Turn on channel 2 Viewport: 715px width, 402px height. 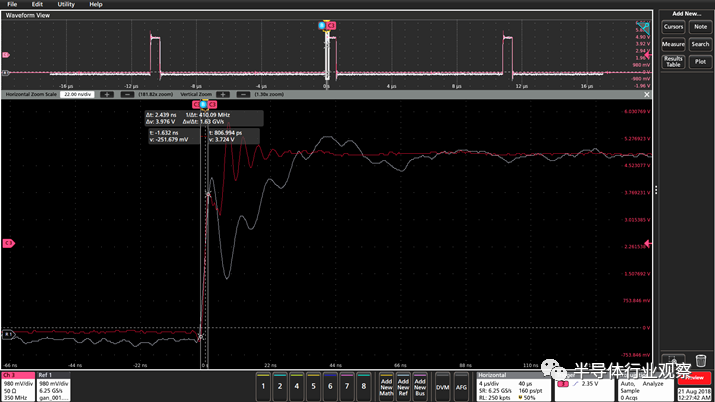pos(280,387)
